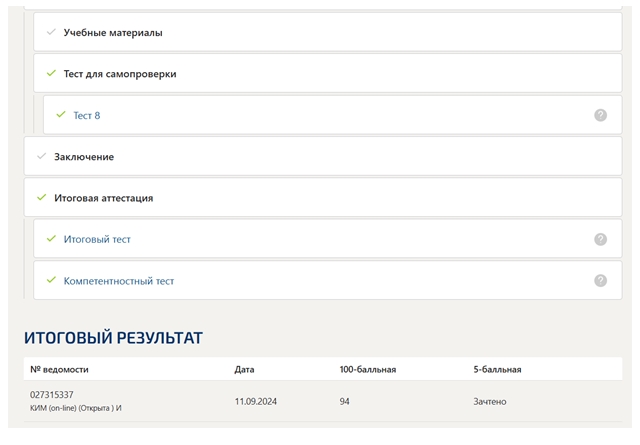Image resolution: width=640 pixels, height=445 pixels.
Task: Open help icon beside Итоговый тест
Action: [600, 239]
